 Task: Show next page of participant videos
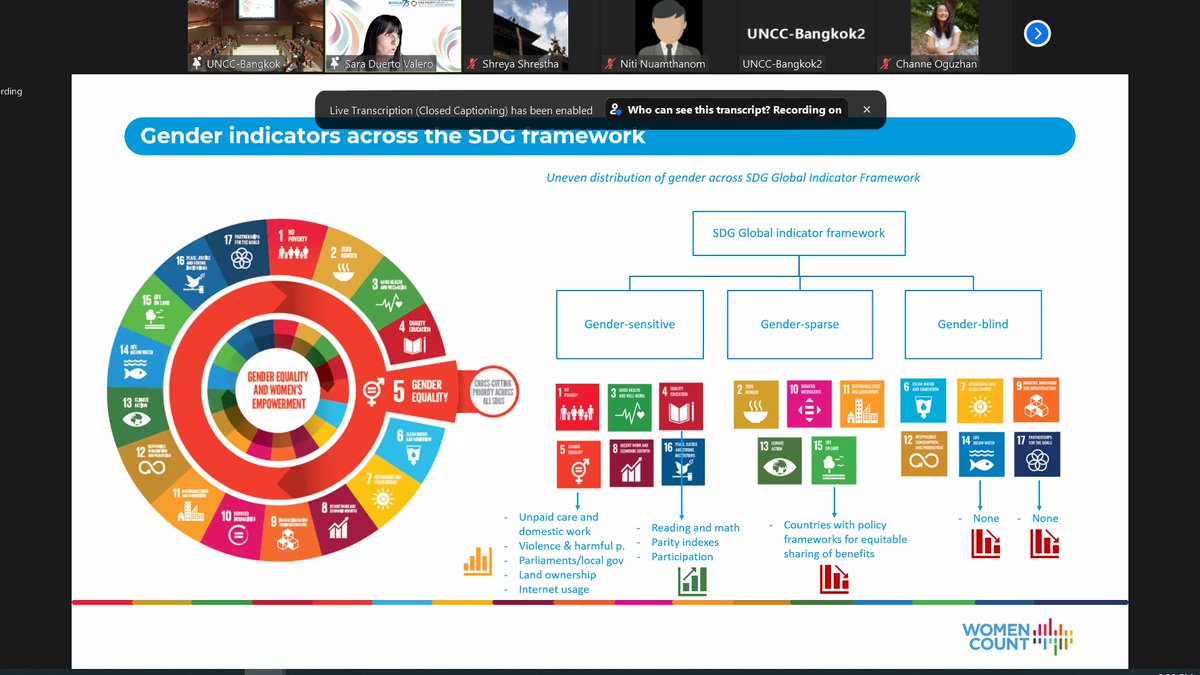pos(1037,33)
